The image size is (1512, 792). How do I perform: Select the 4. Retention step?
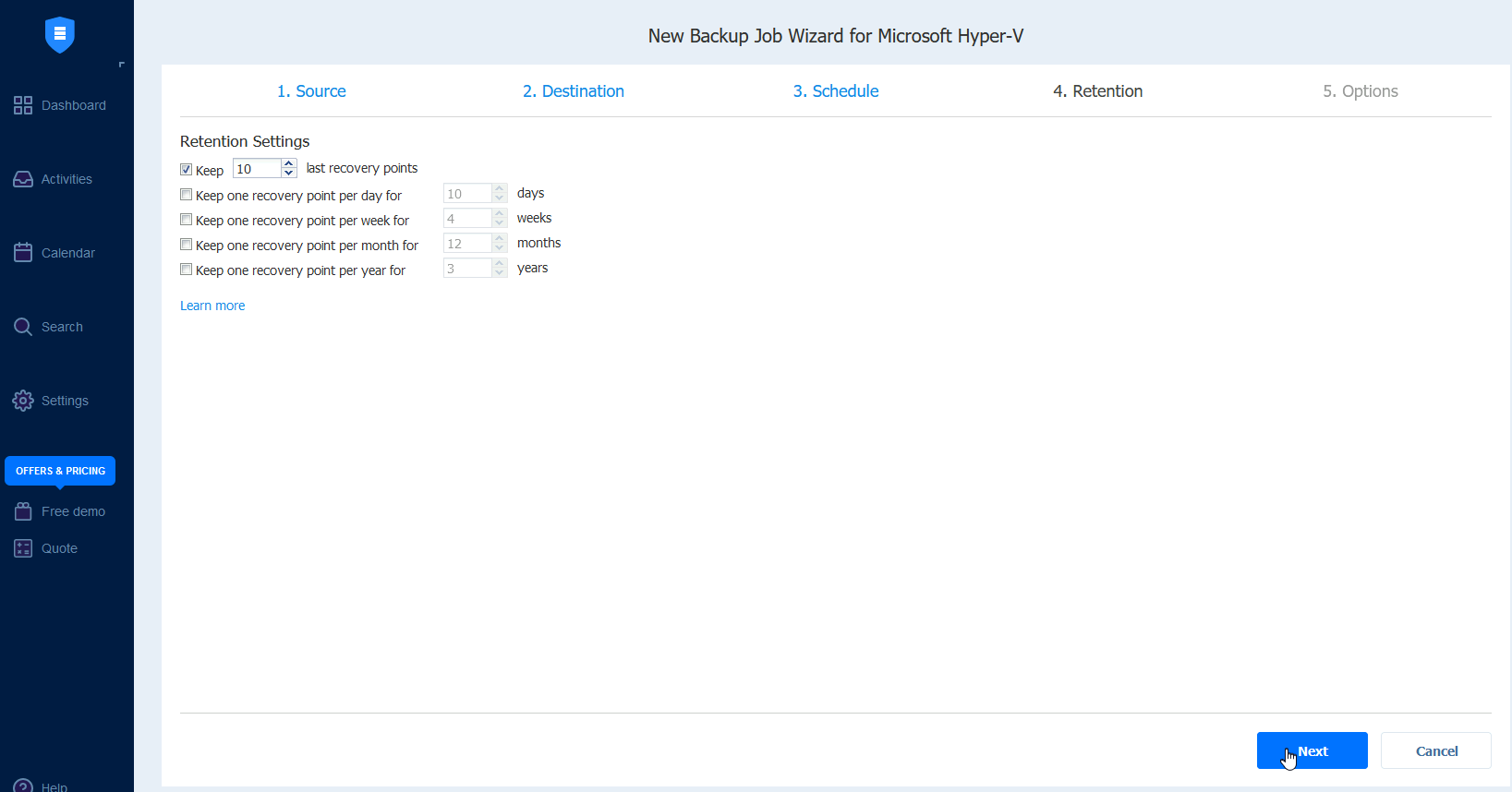tap(1098, 91)
